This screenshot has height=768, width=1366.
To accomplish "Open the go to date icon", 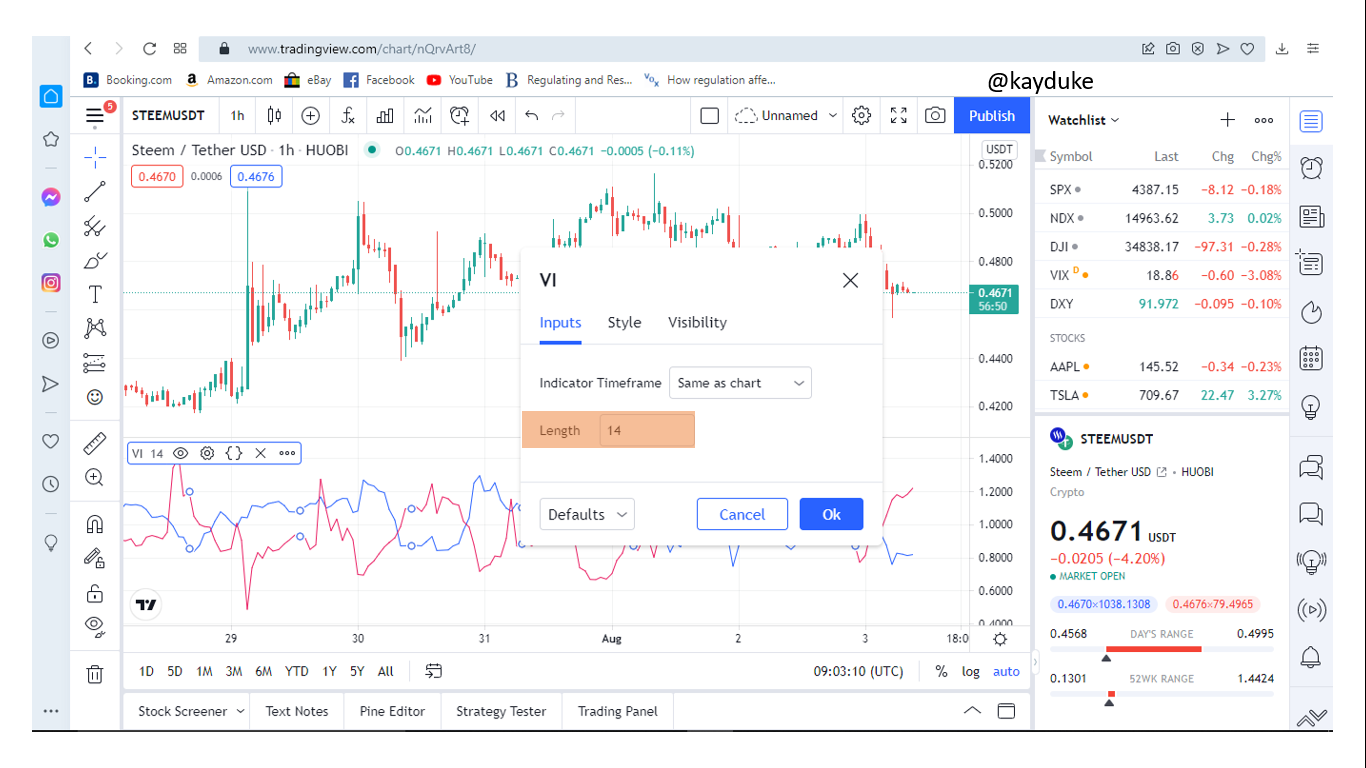I will pos(433,671).
